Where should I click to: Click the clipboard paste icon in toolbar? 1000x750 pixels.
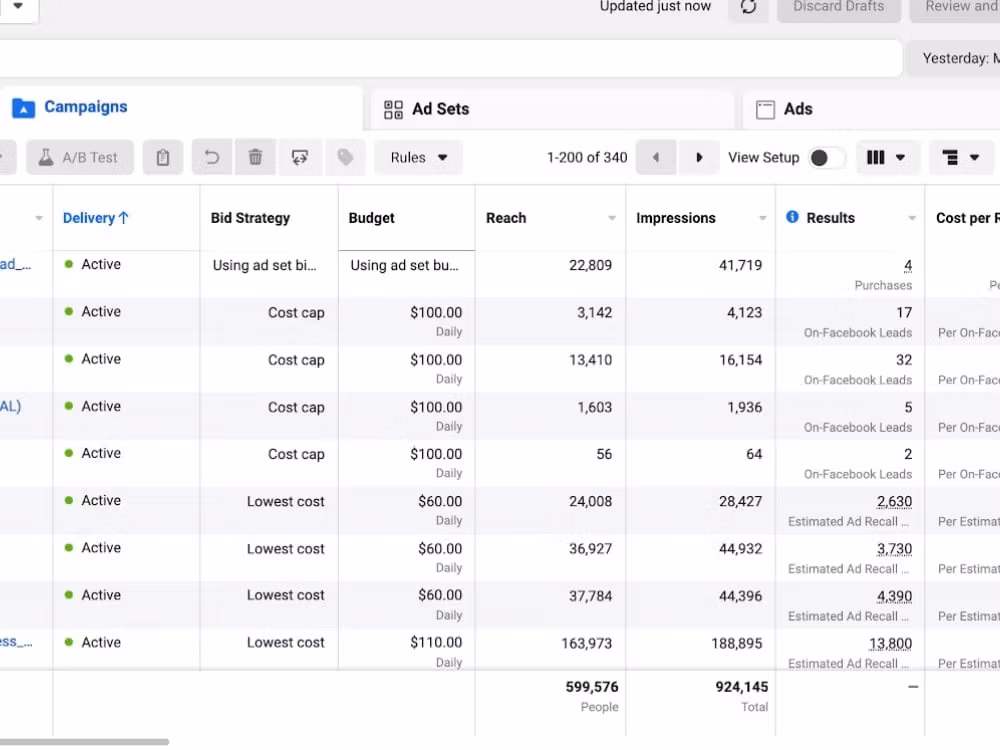163,158
